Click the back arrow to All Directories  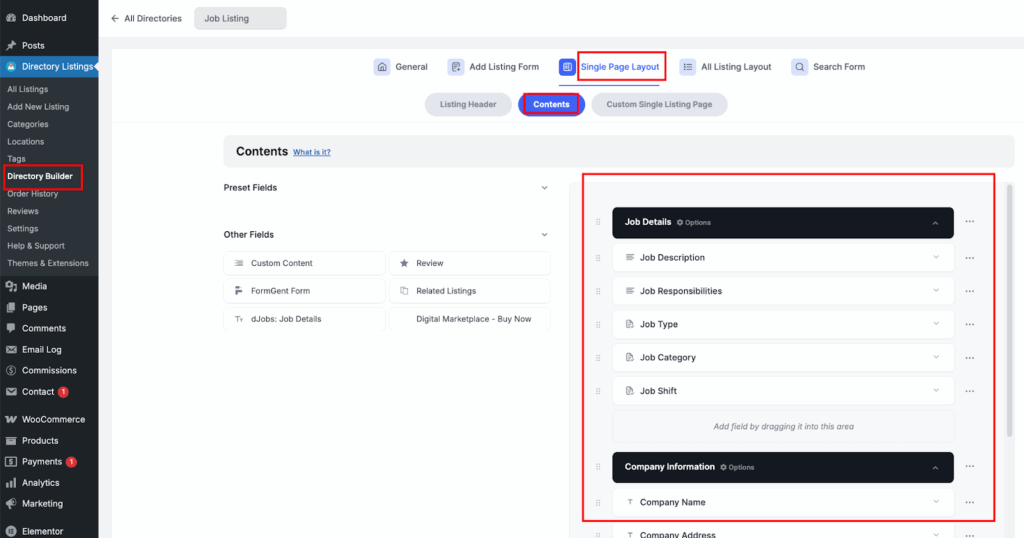coord(115,19)
